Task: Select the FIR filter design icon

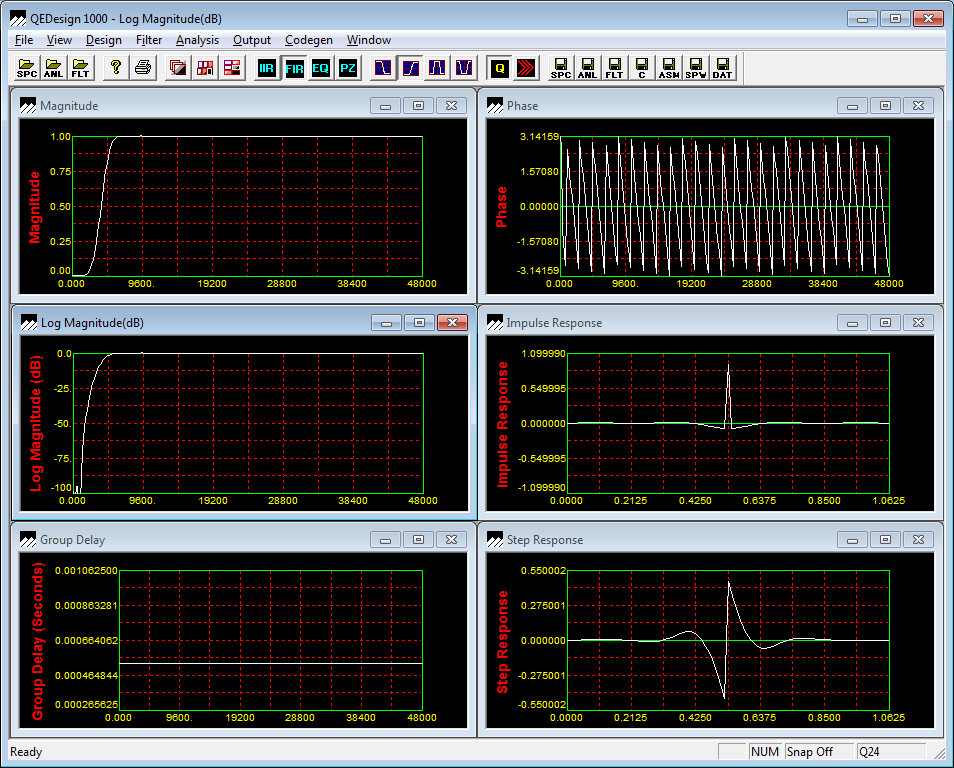Action: 294,68
